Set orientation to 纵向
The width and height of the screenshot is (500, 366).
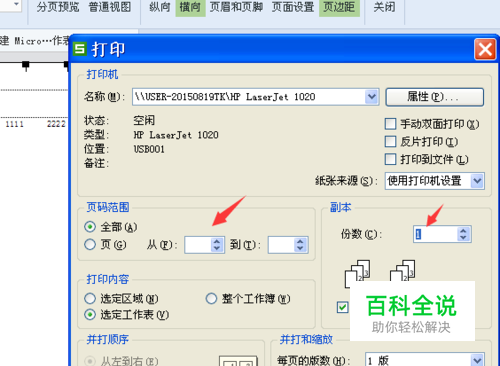[x=160, y=7]
